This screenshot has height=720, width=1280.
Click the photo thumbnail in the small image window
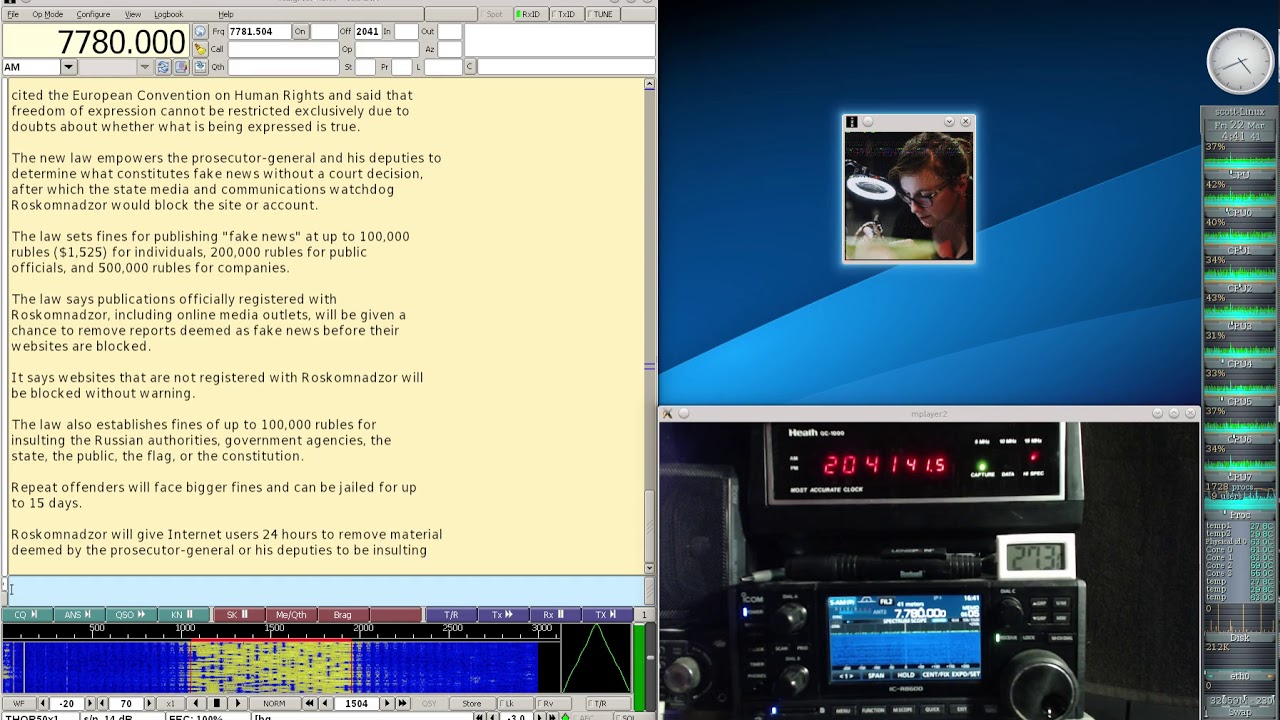pyautogui.click(x=908, y=195)
